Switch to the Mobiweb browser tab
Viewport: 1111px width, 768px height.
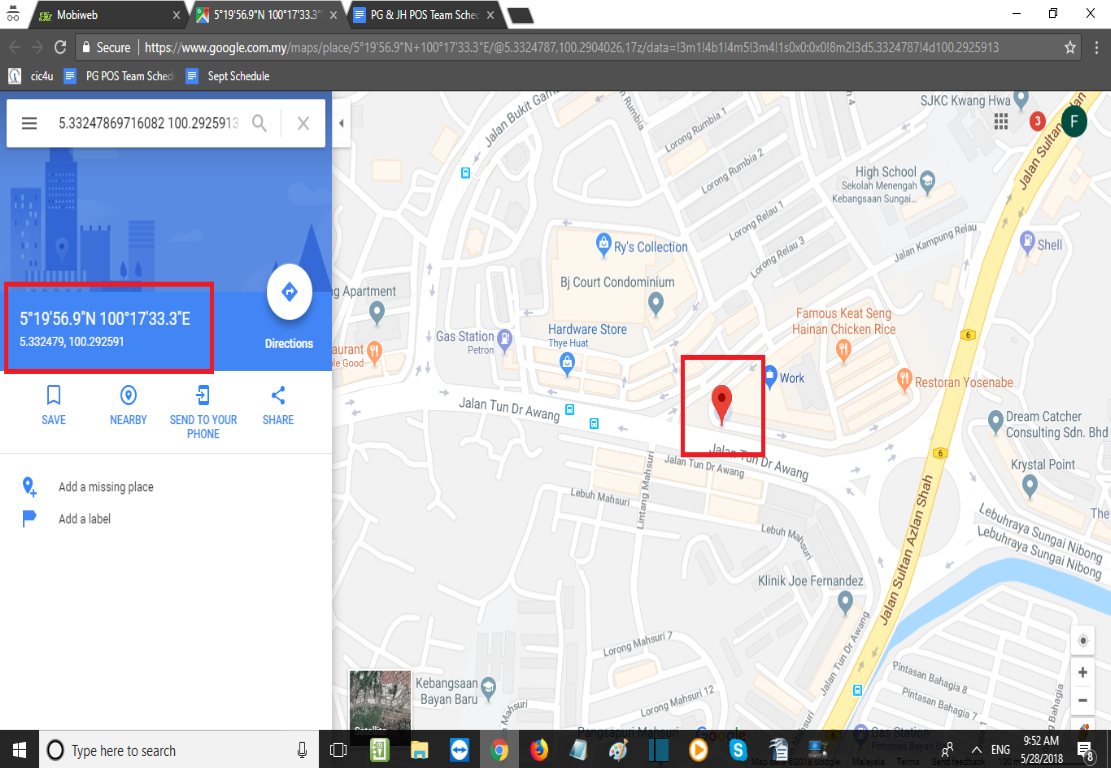[x=106, y=14]
